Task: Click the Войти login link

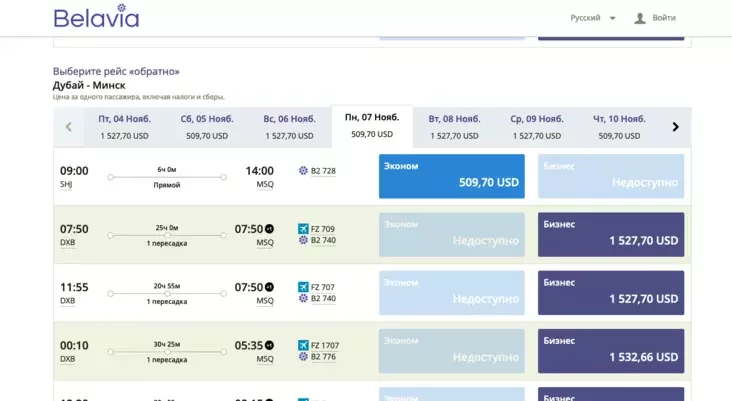Action: tap(664, 18)
